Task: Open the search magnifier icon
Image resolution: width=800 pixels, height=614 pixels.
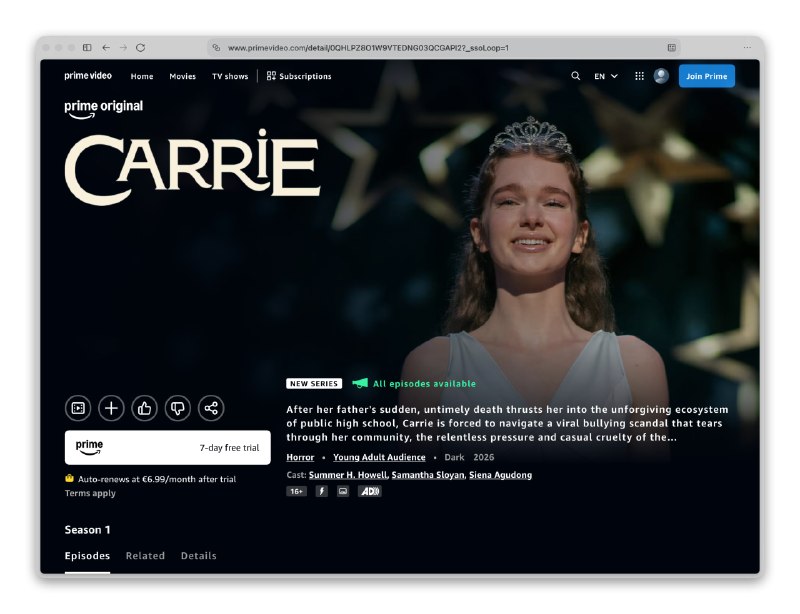Action: tap(576, 76)
